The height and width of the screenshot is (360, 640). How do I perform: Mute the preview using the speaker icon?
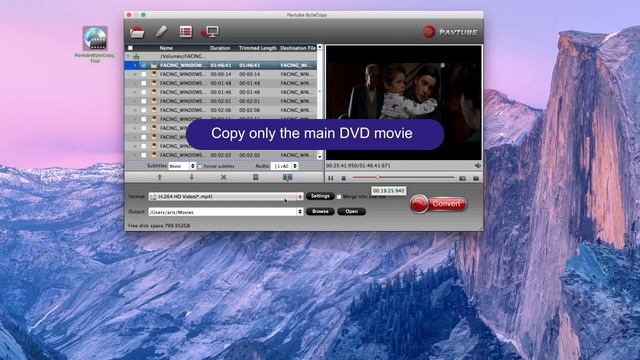tap(478, 165)
